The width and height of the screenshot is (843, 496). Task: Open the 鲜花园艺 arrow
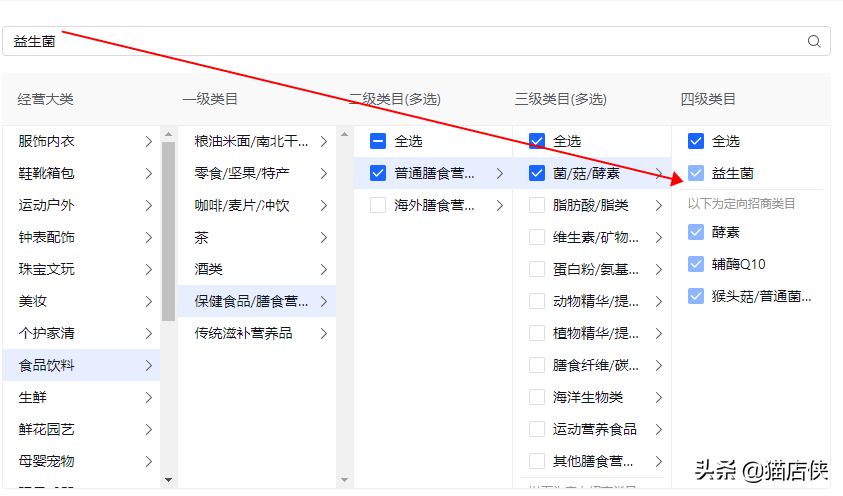[x=149, y=429]
